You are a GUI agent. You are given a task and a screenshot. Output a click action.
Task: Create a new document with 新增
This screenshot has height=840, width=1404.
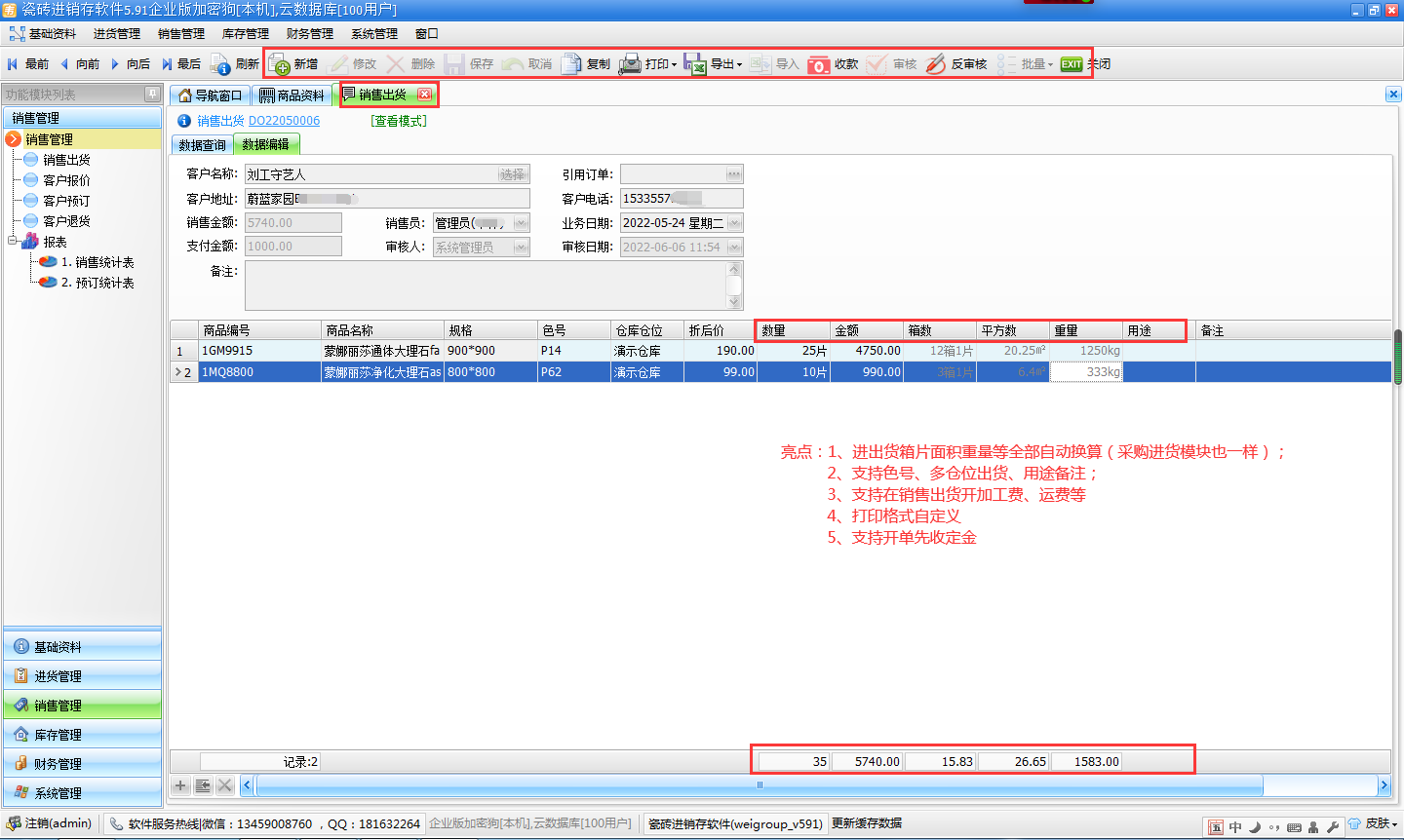pyautogui.click(x=293, y=64)
